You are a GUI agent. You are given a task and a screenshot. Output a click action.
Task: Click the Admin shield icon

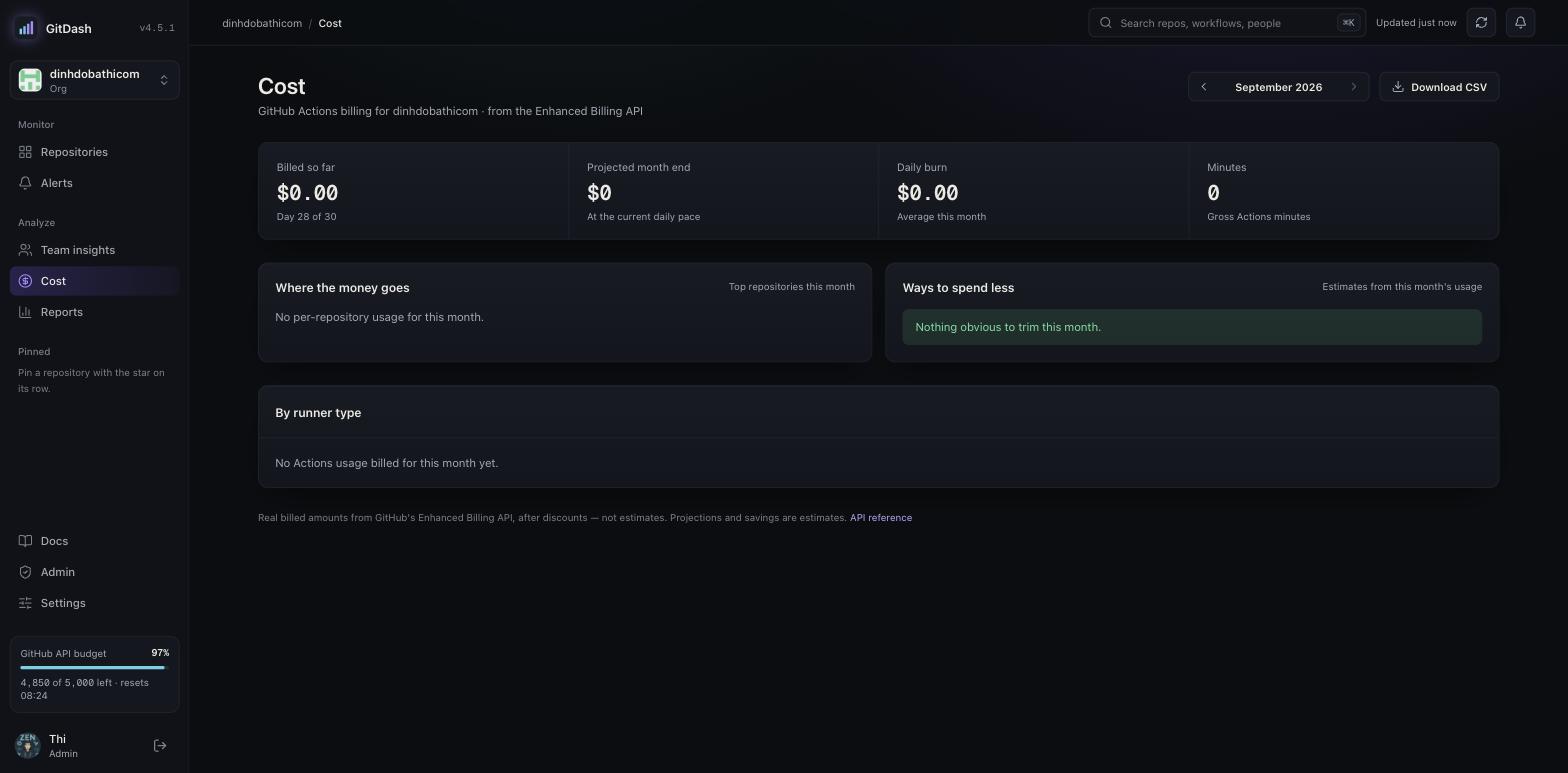pos(25,572)
